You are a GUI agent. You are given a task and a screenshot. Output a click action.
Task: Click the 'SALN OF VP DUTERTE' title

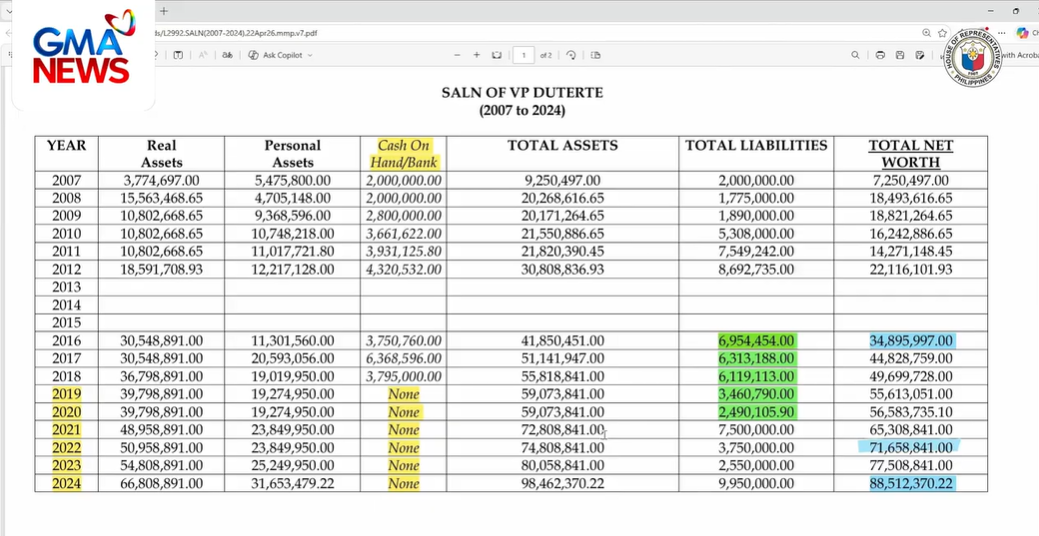tap(522, 93)
